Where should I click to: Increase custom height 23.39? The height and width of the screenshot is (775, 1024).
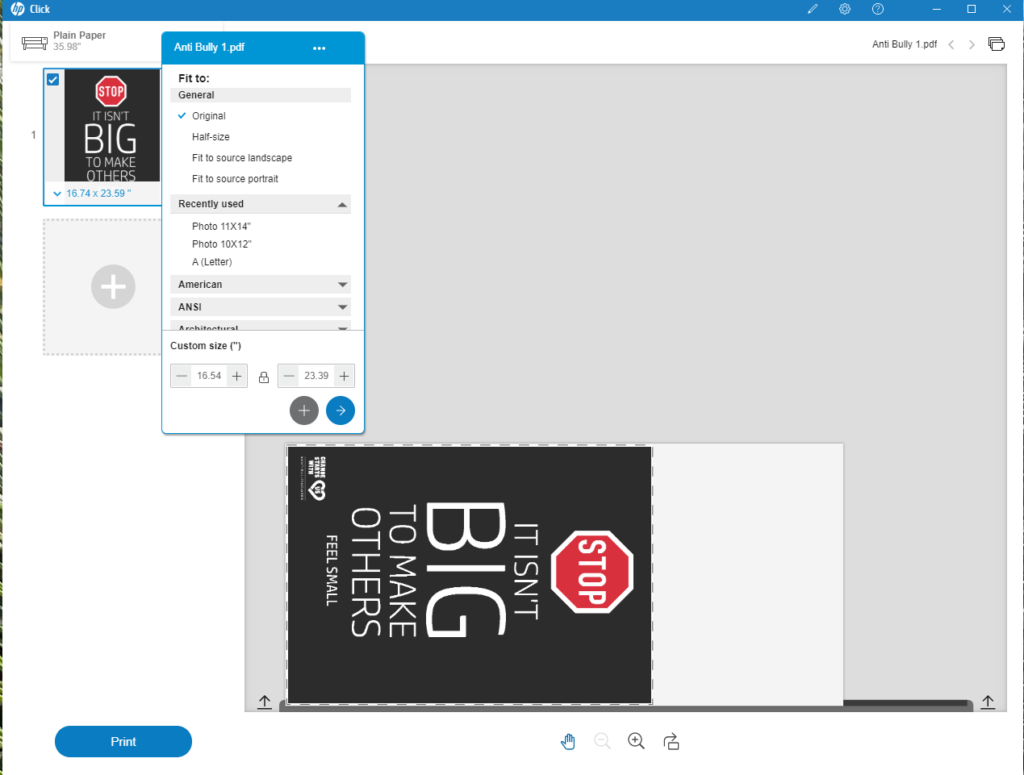(x=344, y=376)
